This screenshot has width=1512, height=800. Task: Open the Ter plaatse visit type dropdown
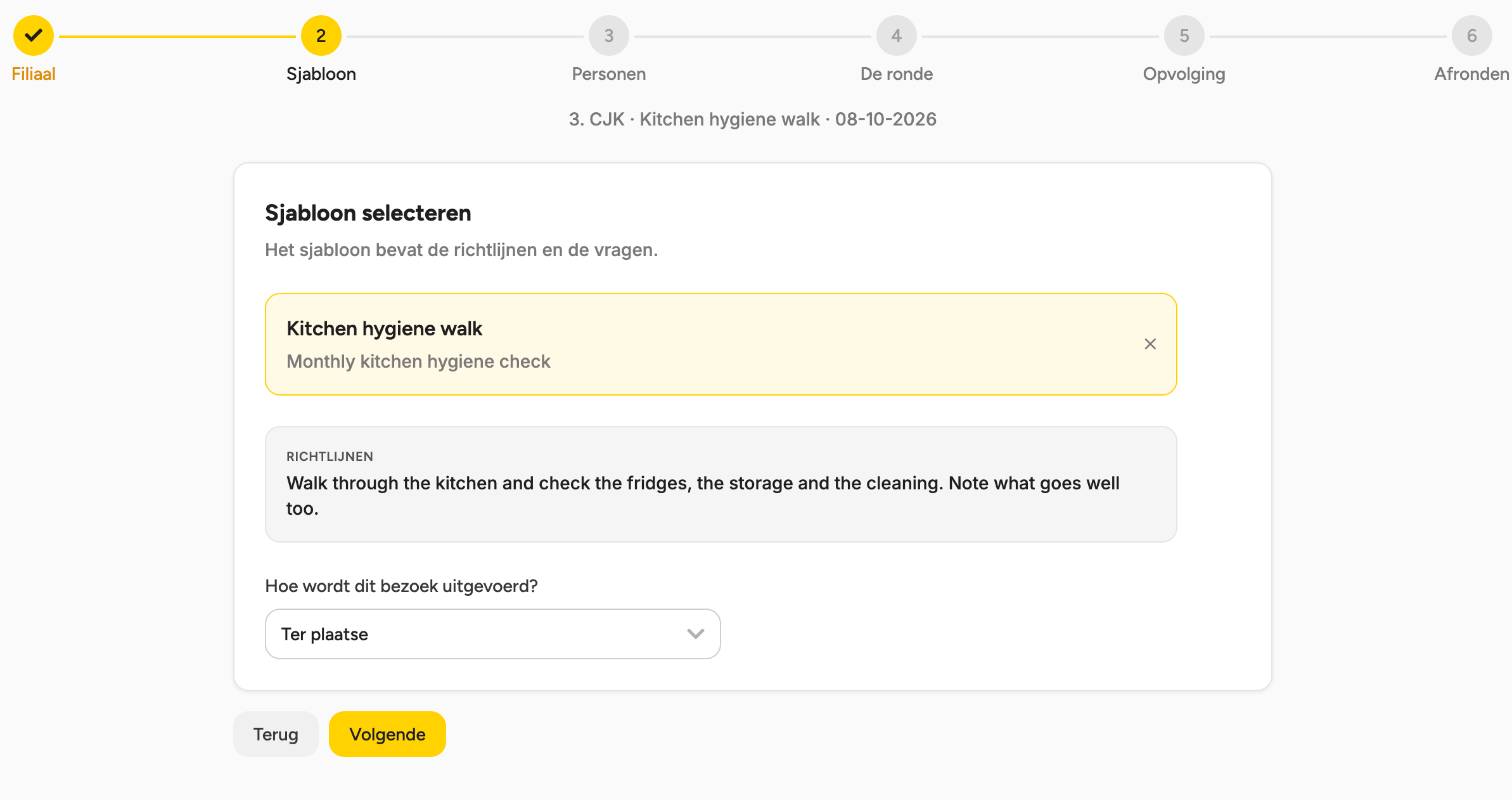[493, 634]
